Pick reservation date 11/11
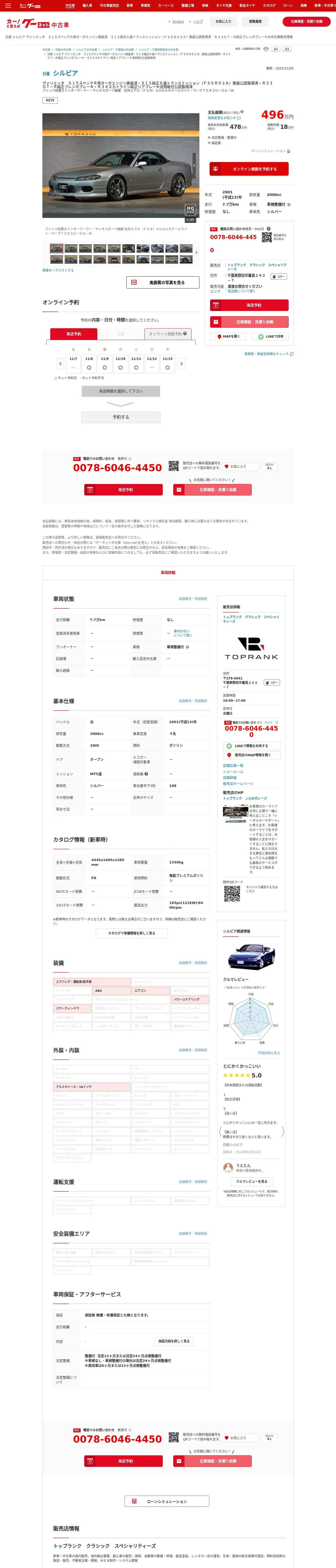This screenshot has width=336, height=1568. [x=136, y=364]
